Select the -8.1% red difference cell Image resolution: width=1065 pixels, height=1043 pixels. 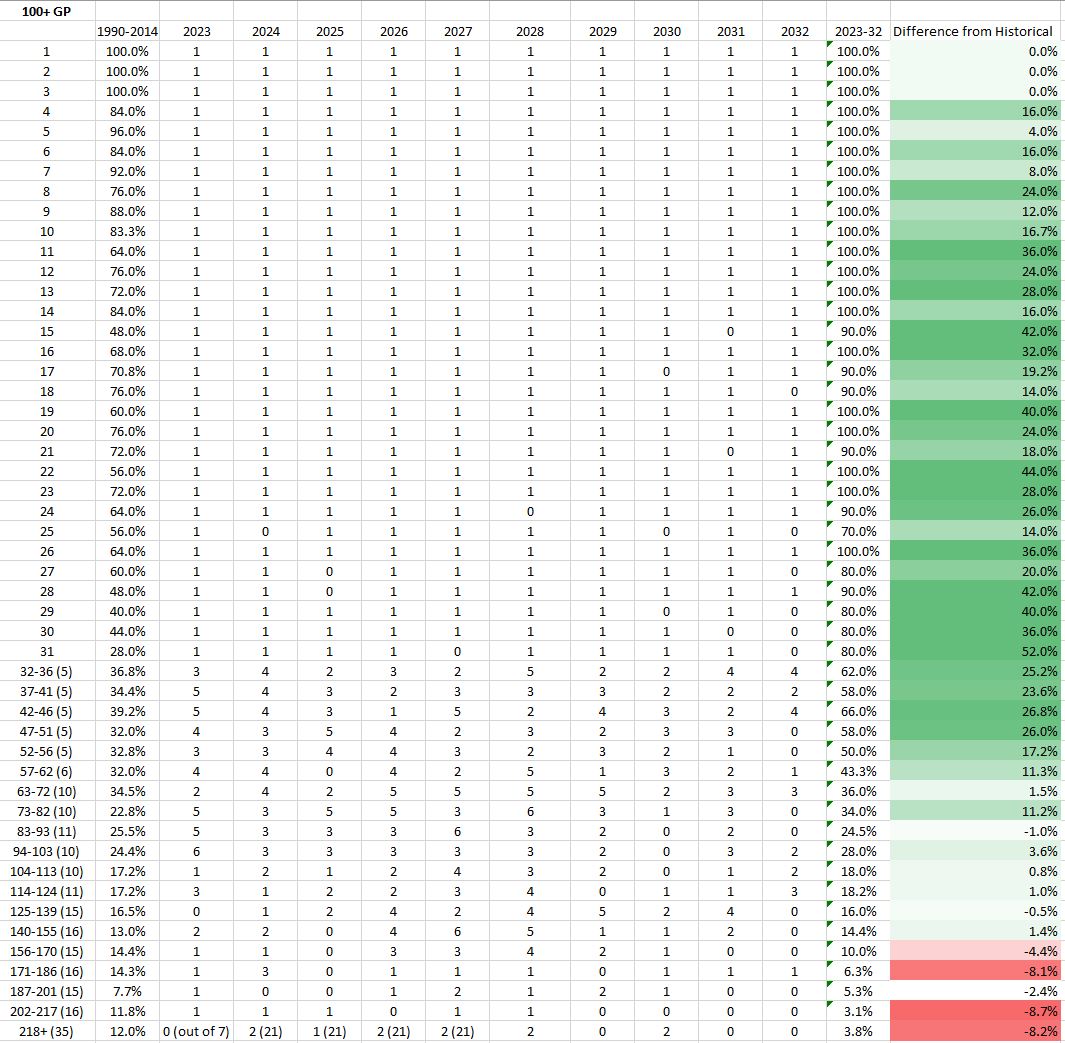[976, 971]
